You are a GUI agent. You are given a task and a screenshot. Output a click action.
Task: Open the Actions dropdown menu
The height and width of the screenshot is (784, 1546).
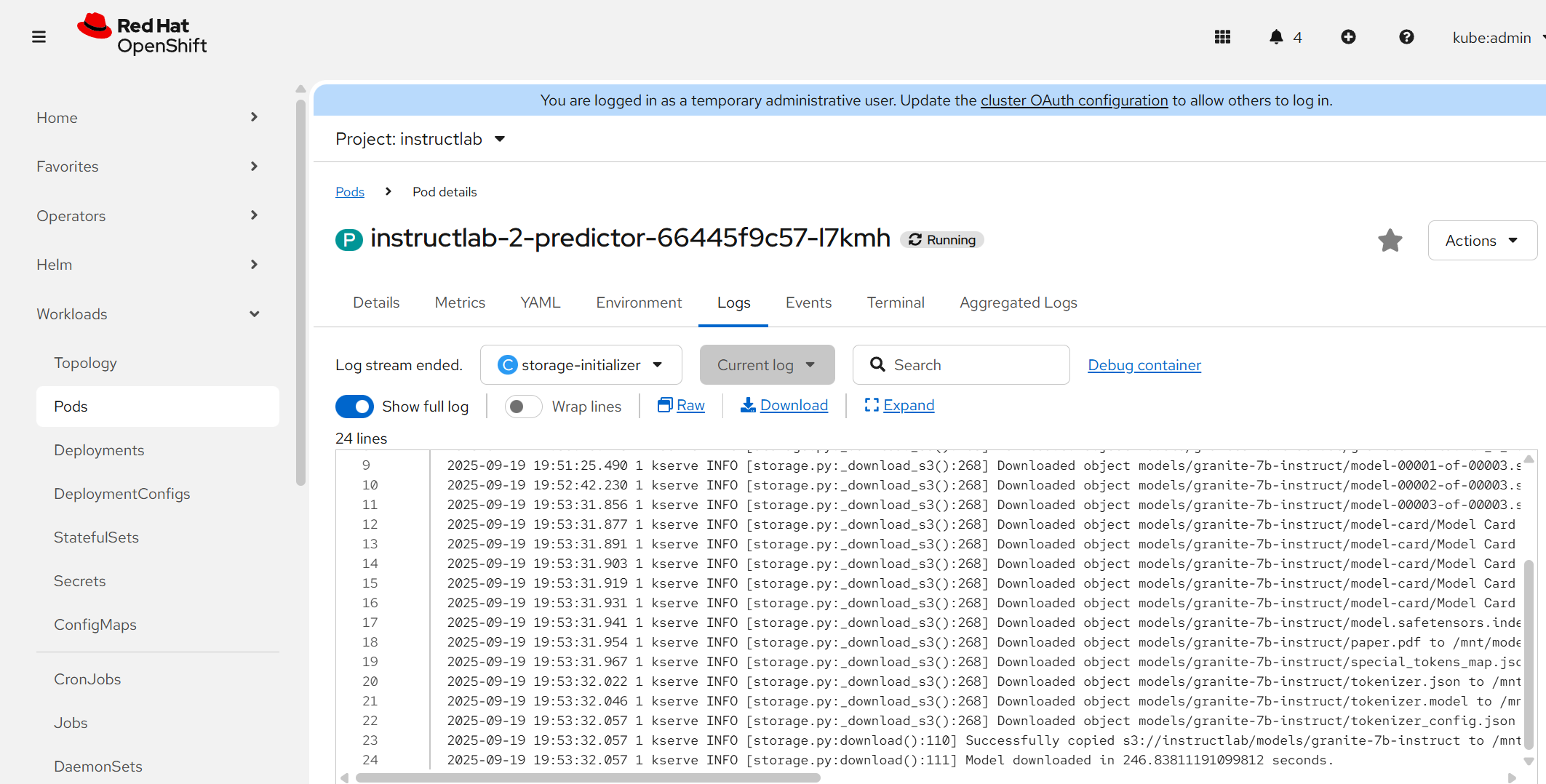click(1481, 241)
